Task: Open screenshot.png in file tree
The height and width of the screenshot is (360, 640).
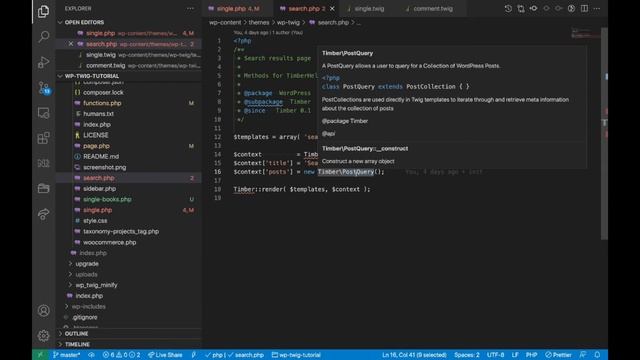Action: [x=104, y=167]
